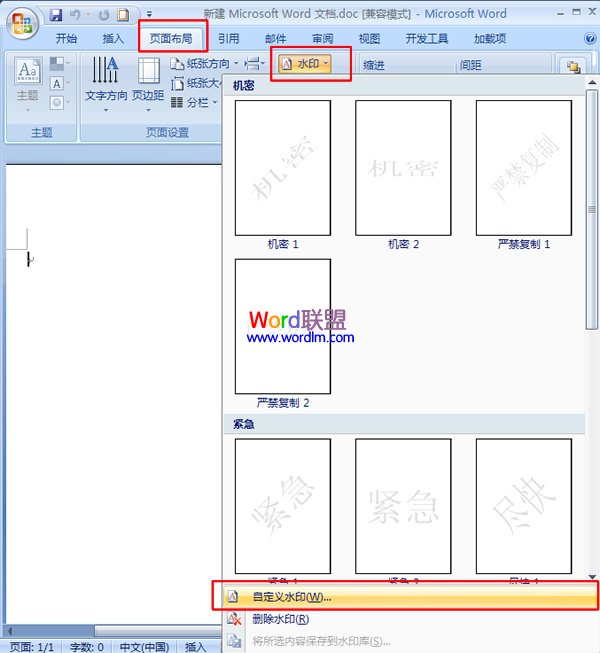Click the text direction button
The height and width of the screenshot is (653, 600).
(106, 85)
